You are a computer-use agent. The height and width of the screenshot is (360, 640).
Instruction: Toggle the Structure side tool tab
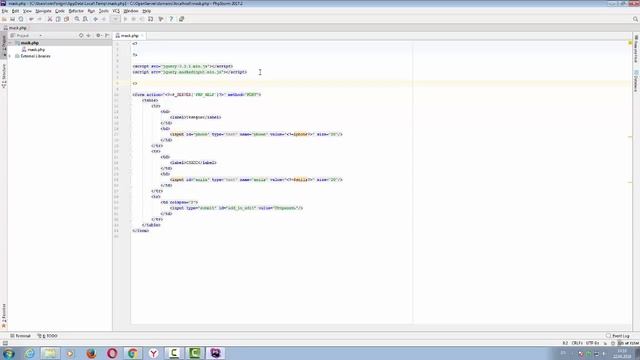pos(4,76)
